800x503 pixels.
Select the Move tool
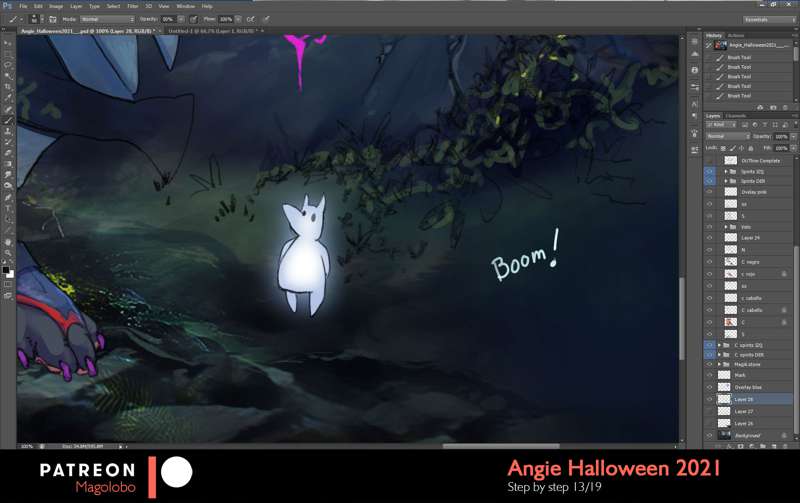tap(8, 44)
